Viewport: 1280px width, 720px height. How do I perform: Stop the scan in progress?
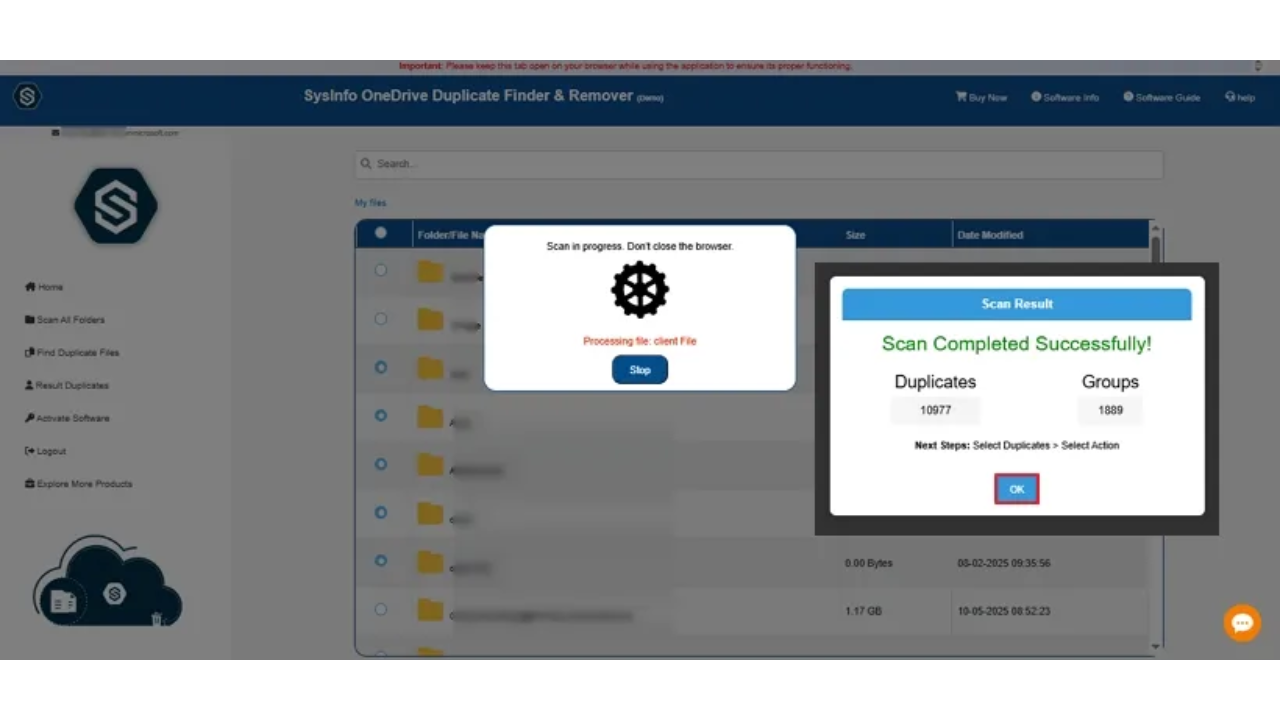pyautogui.click(x=640, y=370)
